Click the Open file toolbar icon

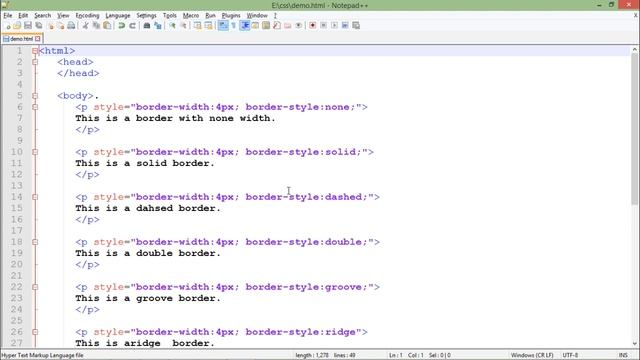pos(17,25)
